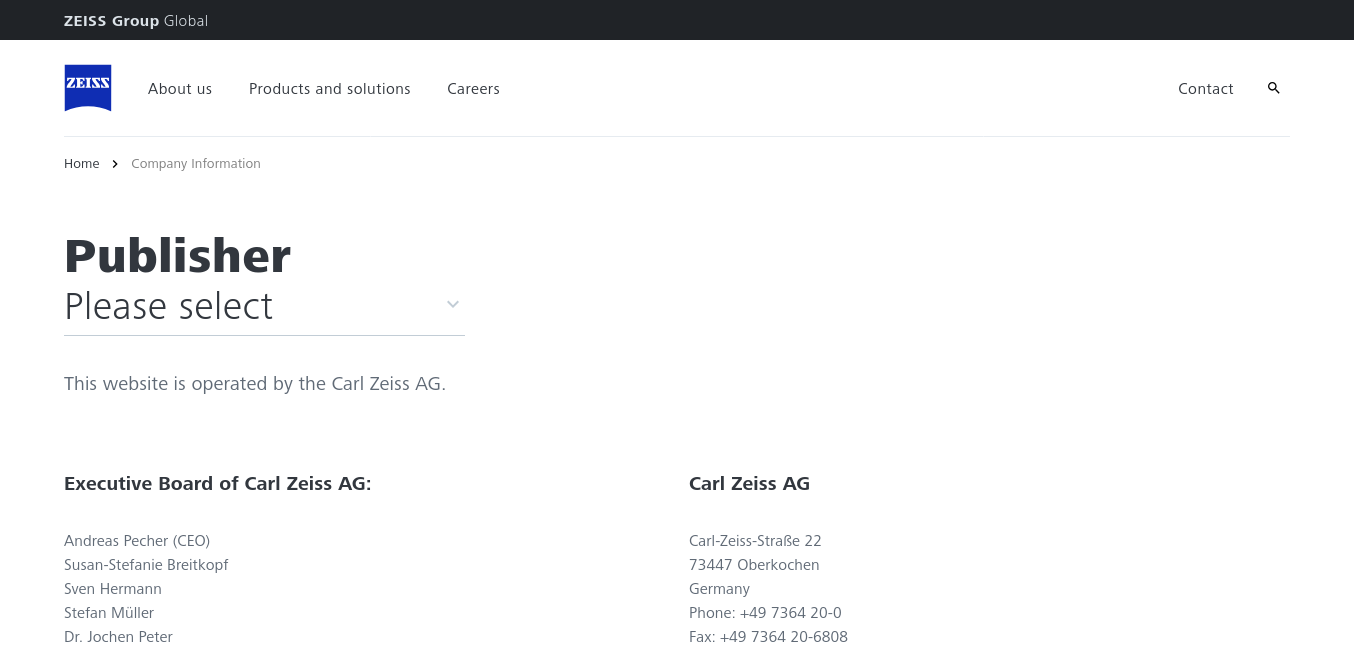Image resolution: width=1366 pixels, height=651 pixels.
Task: Select the Company Information breadcrumb
Action: [196, 164]
